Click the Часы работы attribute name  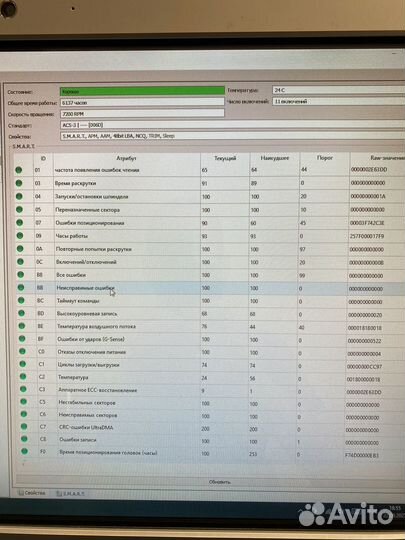tap(72, 236)
